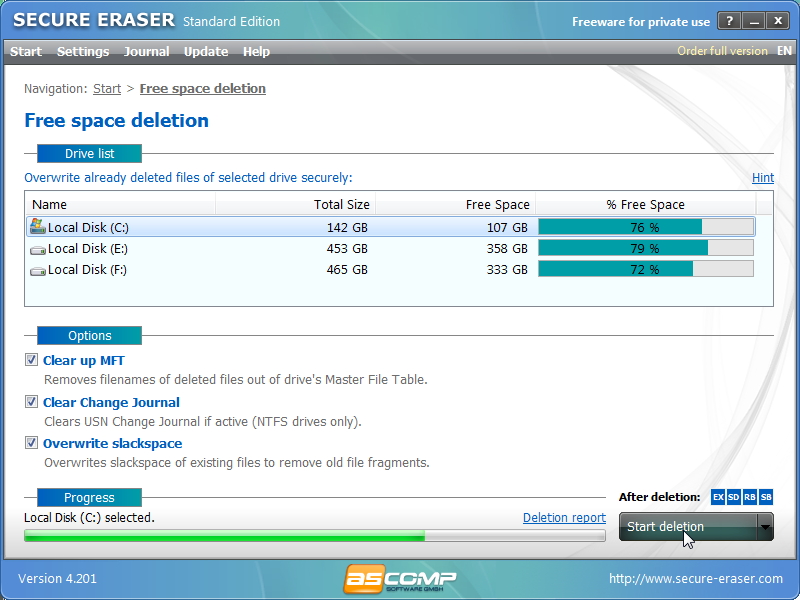Click the 72 % free space bar
The image size is (800, 600).
click(x=646, y=269)
